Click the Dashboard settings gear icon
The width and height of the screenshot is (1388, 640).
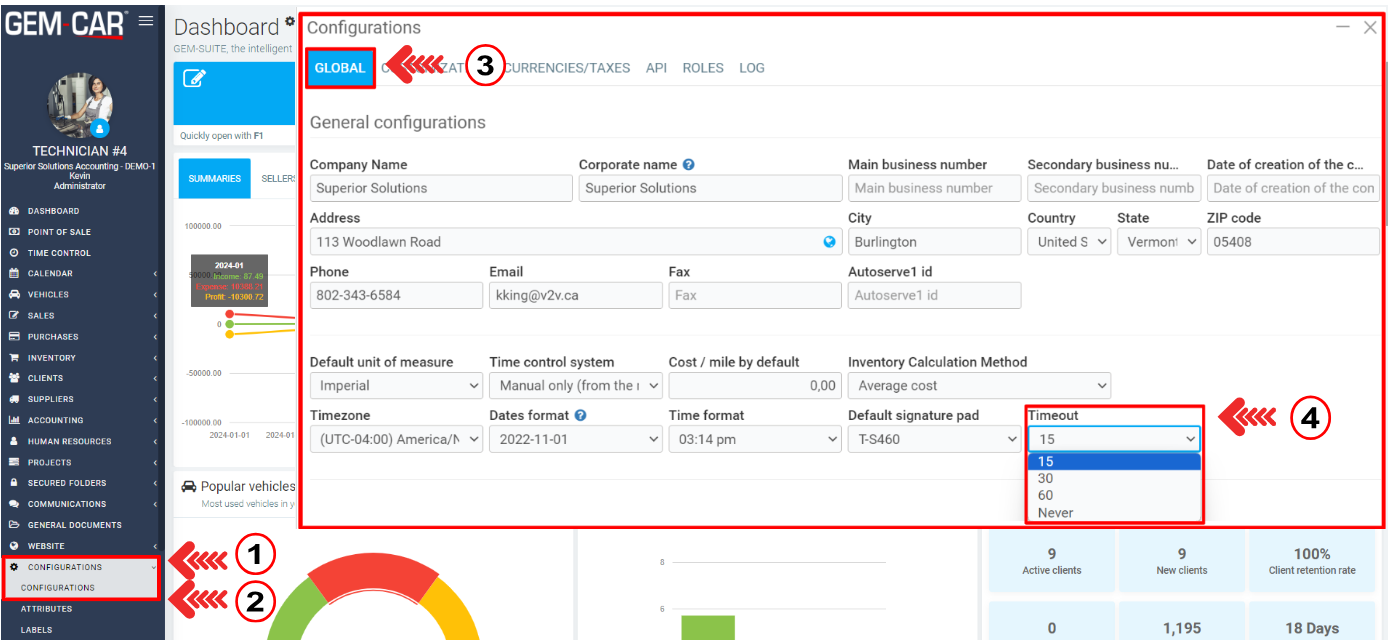point(290,21)
